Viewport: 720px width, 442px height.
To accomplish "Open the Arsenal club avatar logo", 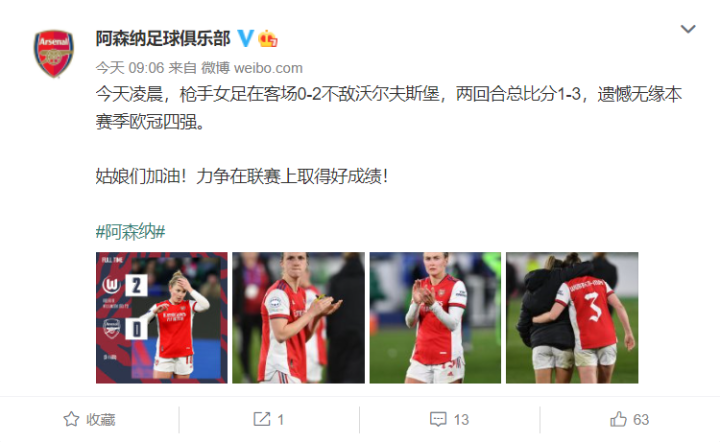I will coord(54,54).
